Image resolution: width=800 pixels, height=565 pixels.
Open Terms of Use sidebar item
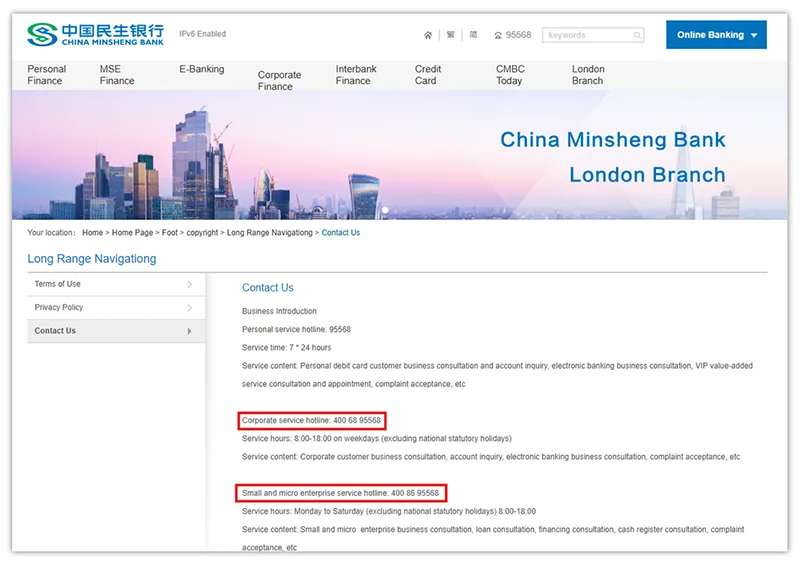(x=116, y=284)
